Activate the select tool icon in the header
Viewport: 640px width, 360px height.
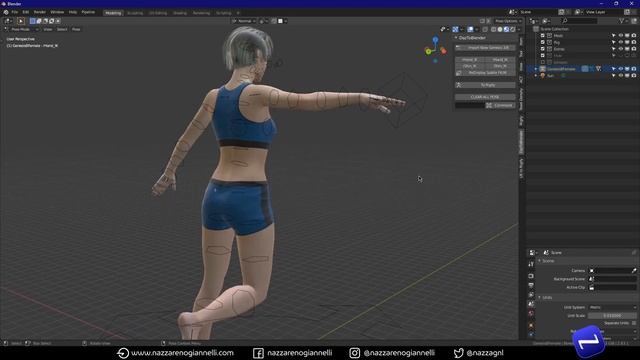click(21, 21)
